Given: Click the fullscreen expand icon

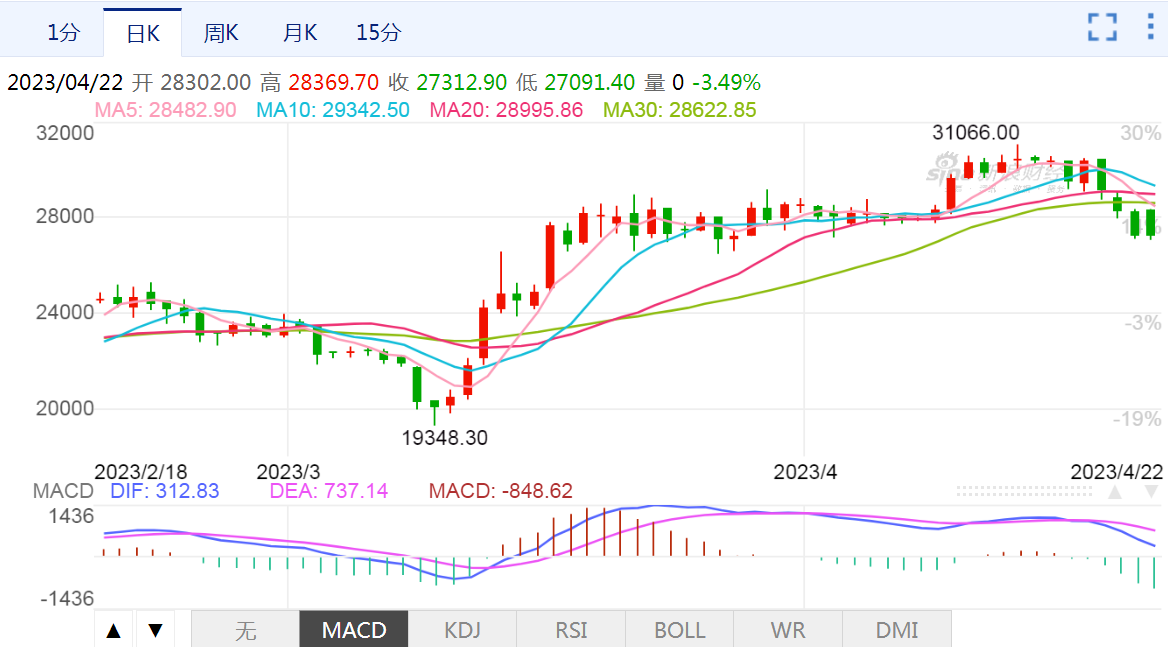Looking at the screenshot, I should [x=1102, y=27].
